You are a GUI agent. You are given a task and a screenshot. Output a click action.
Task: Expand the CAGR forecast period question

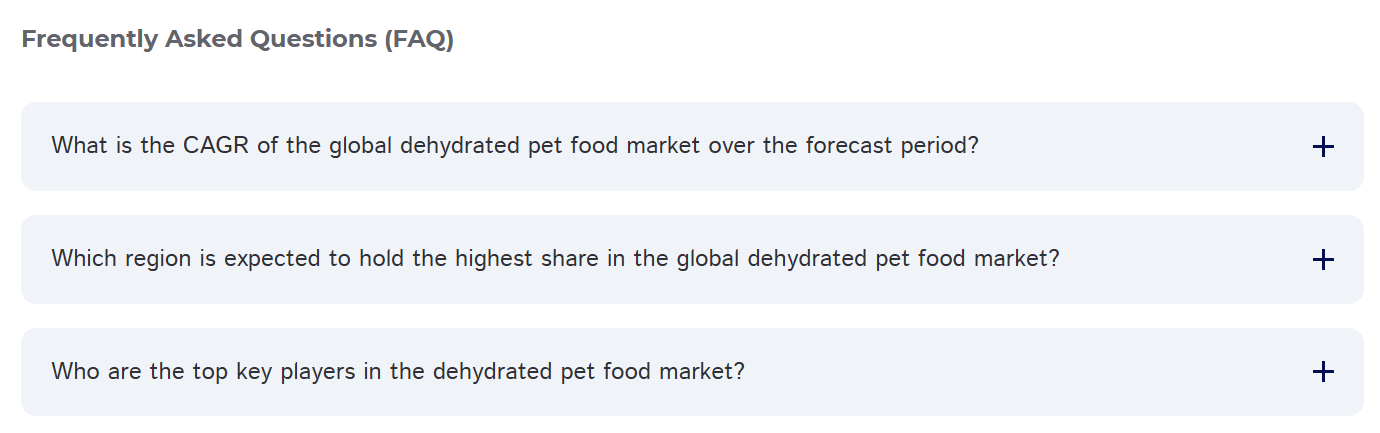coord(514,146)
